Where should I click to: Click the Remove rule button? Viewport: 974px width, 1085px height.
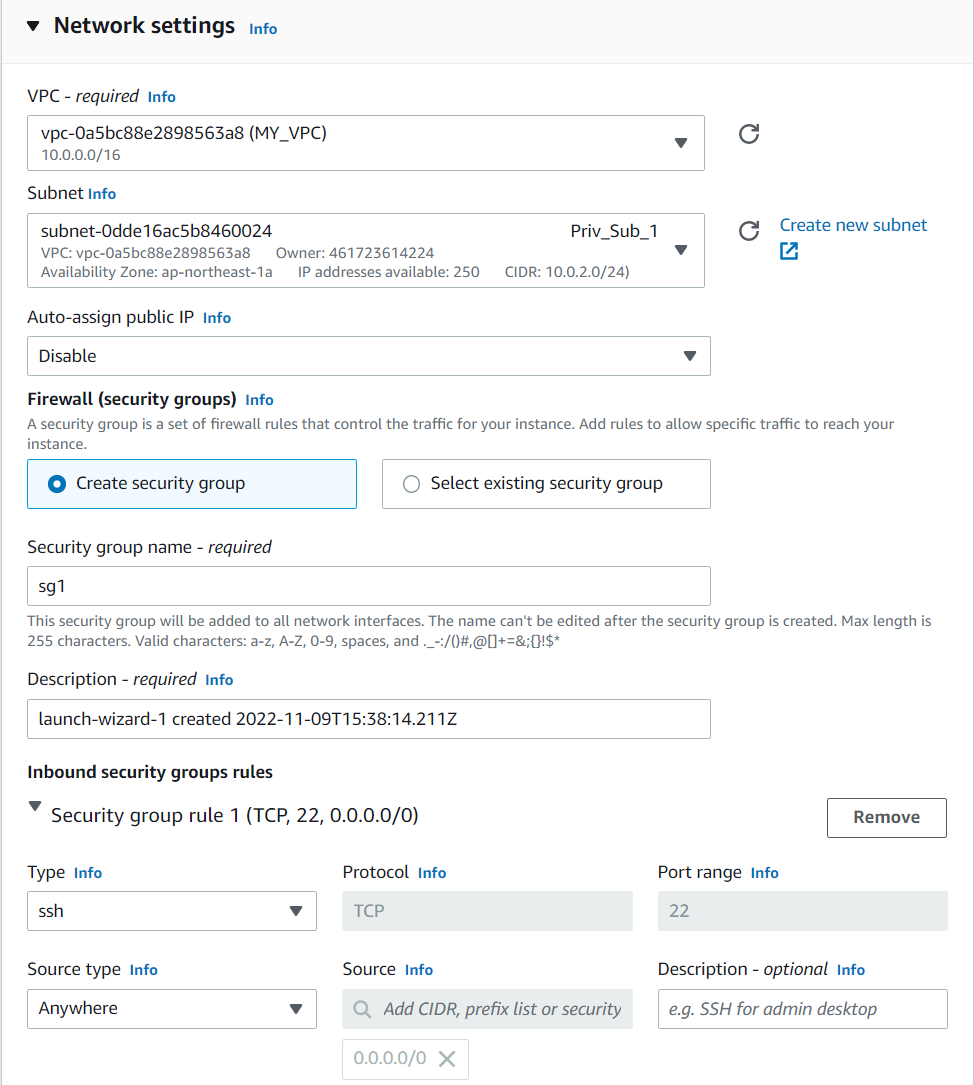886,818
